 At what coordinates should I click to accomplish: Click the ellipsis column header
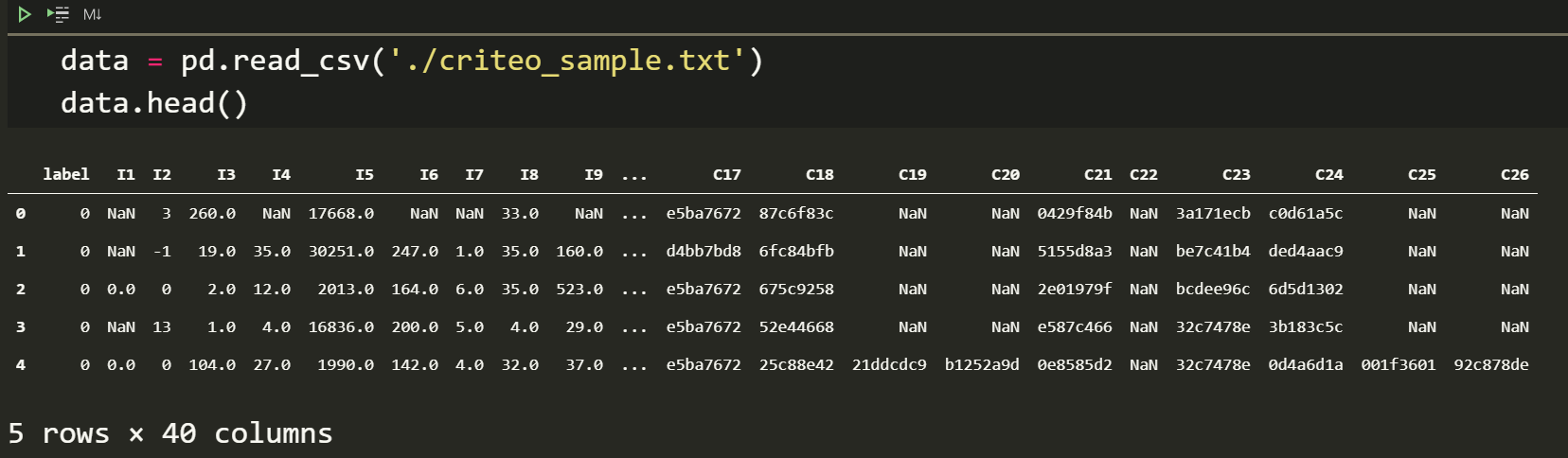[x=634, y=176]
